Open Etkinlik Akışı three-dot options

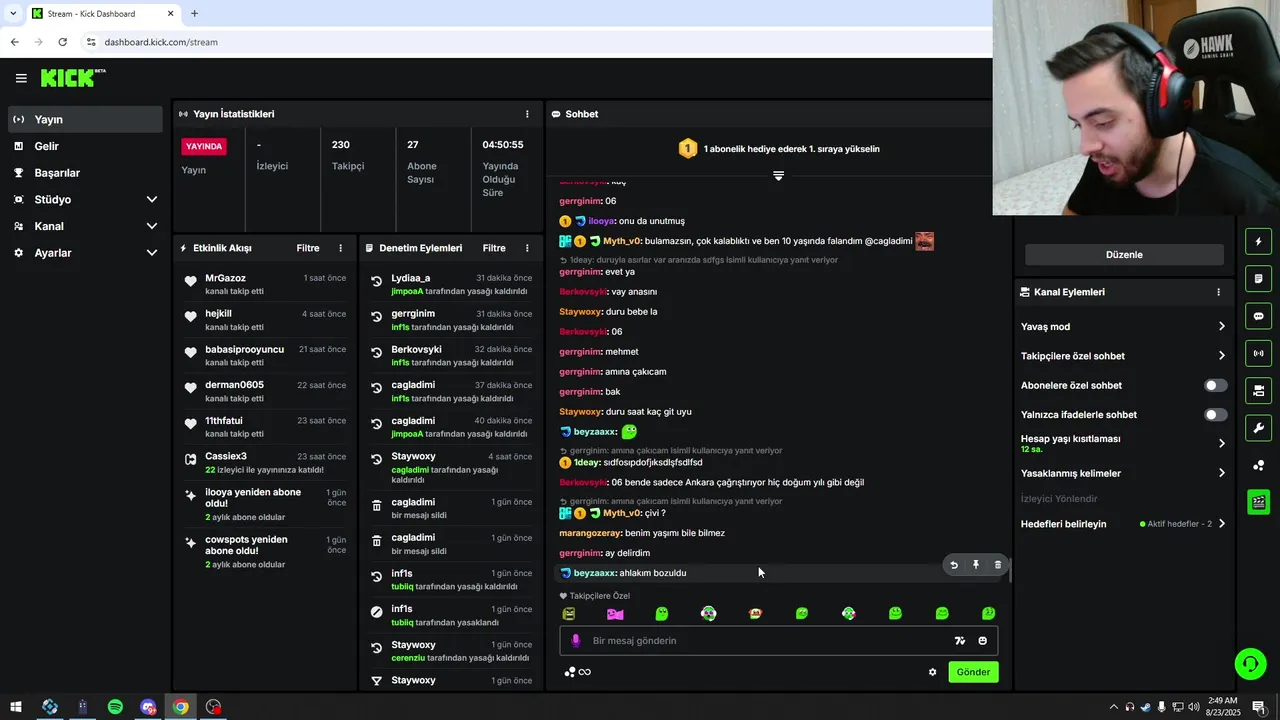coord(340,248)
